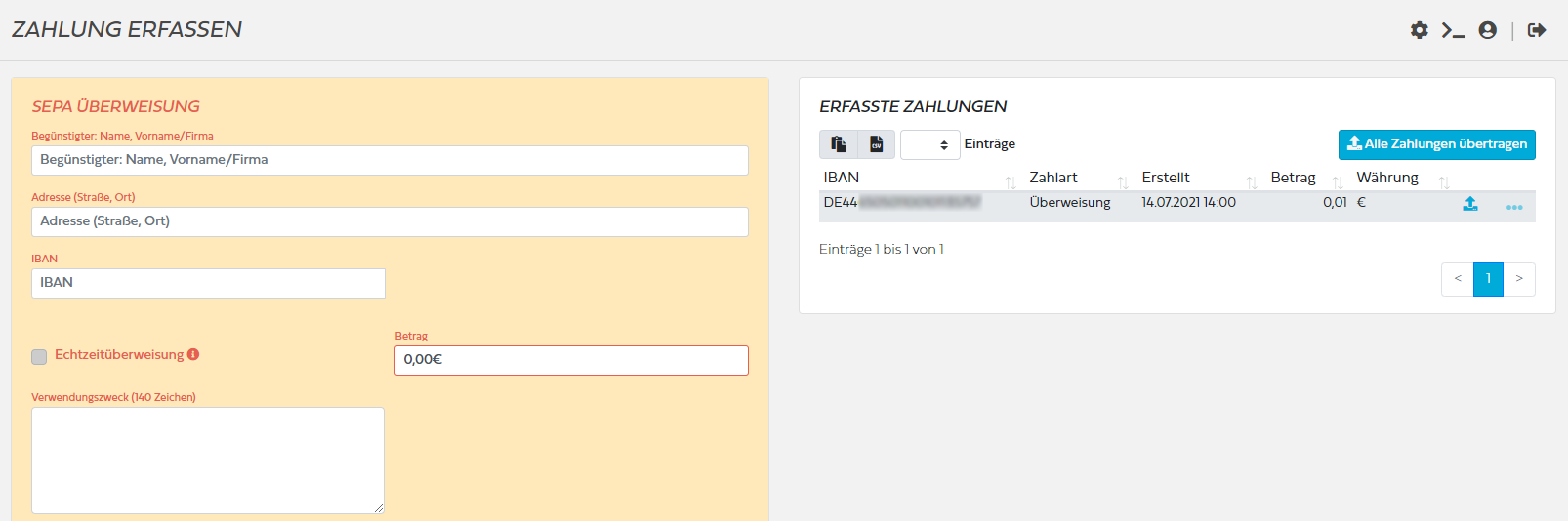Go to the previous page of entries
Viewport: 1568px width, 521px height.
tap(1457, 279)
